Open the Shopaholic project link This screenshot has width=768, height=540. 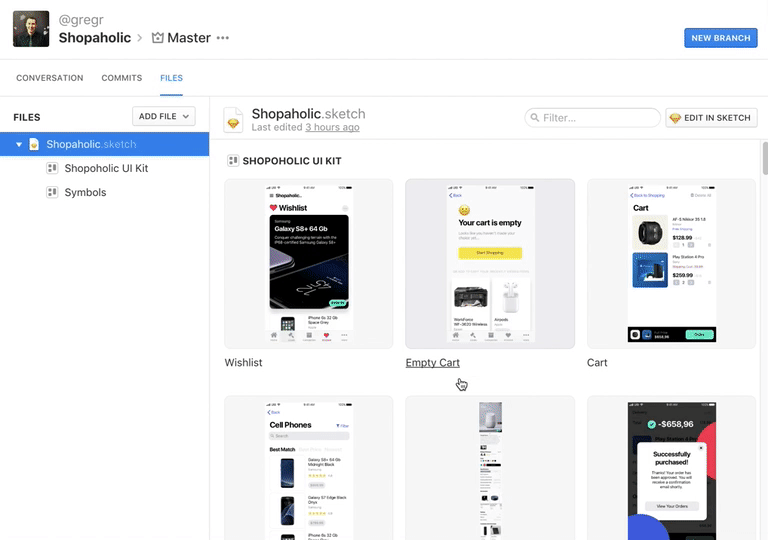click(95, 38)
